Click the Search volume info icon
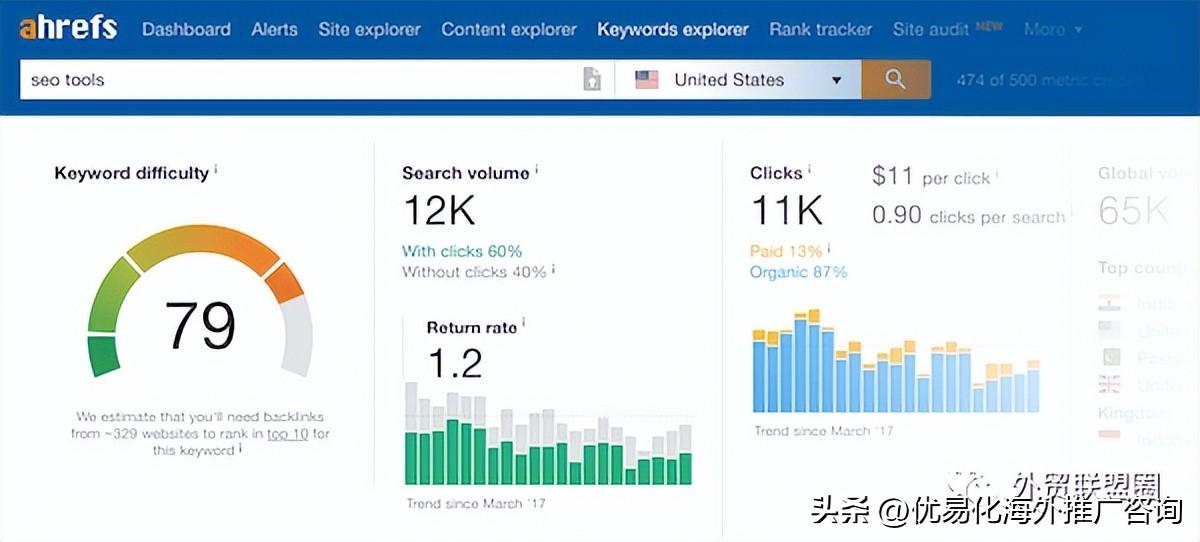1200x542 pixels. [537, 169]
